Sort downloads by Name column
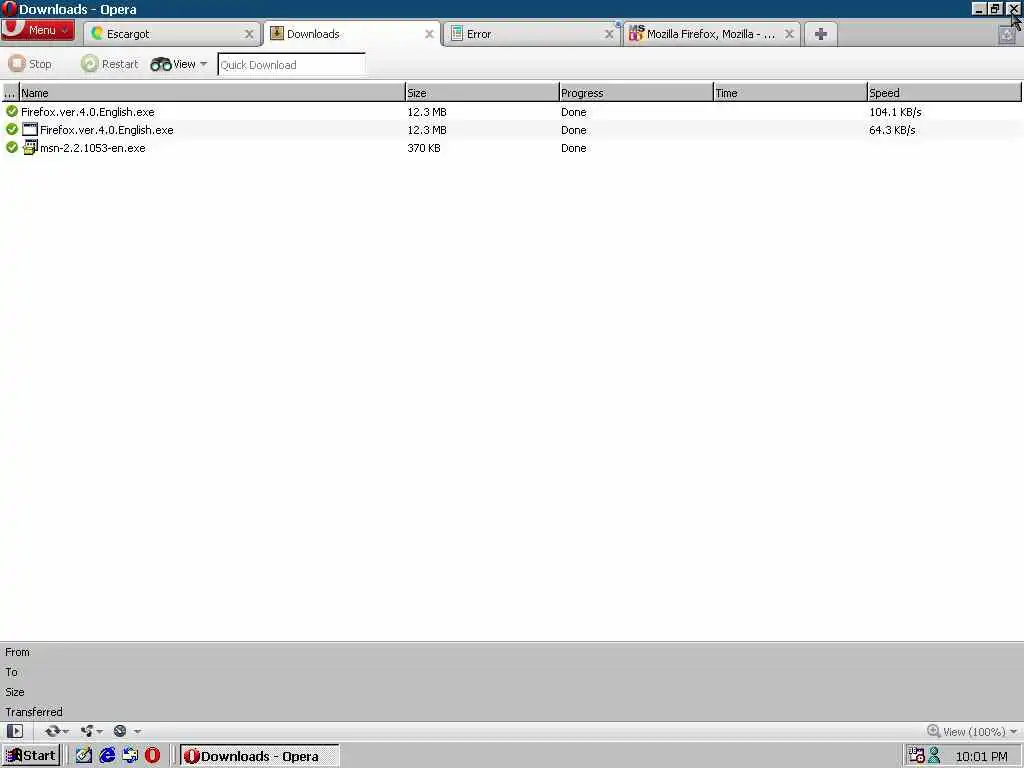The image size is (1024, 768). [212, 93]
